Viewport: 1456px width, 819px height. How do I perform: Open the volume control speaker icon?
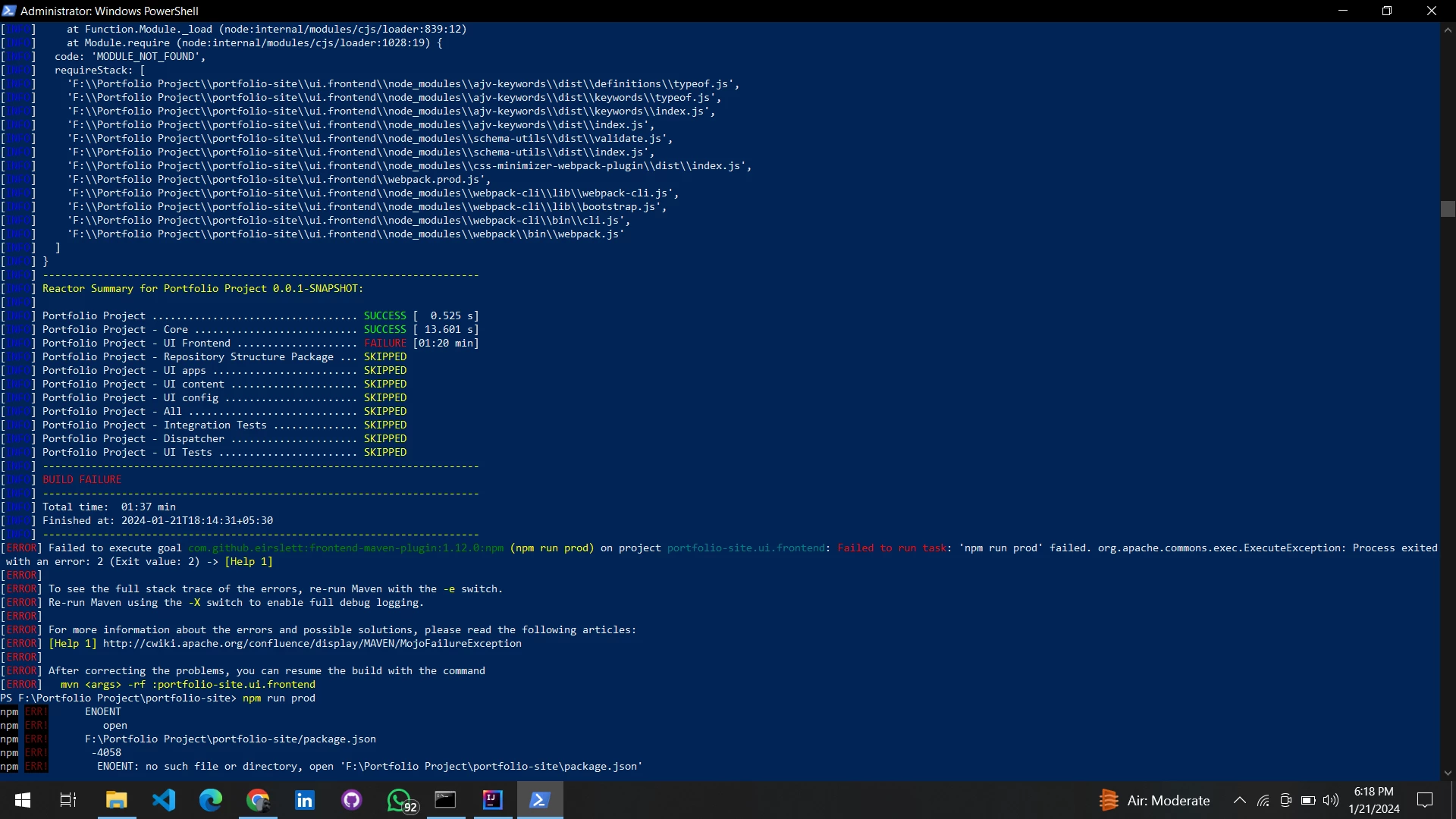(x=1331, y=800)
